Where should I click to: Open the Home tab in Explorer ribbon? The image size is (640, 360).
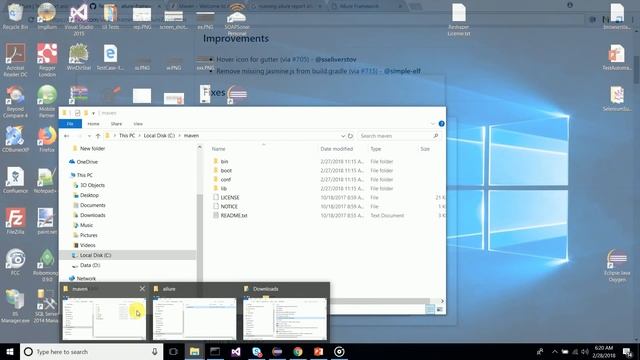pos(93,124)
